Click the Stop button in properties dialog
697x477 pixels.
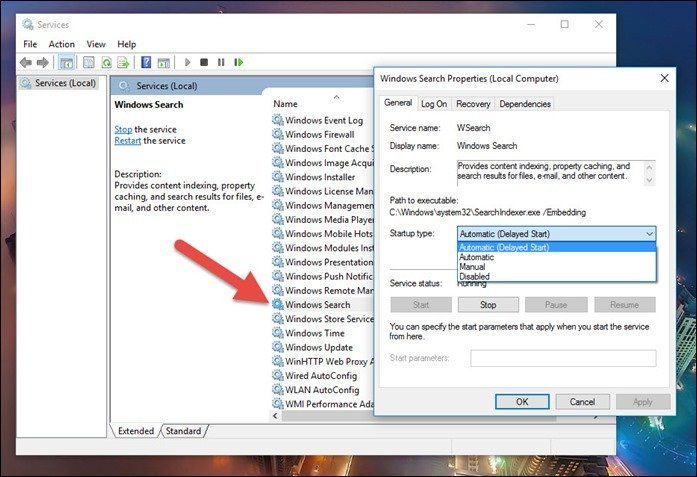pos(488,305)
